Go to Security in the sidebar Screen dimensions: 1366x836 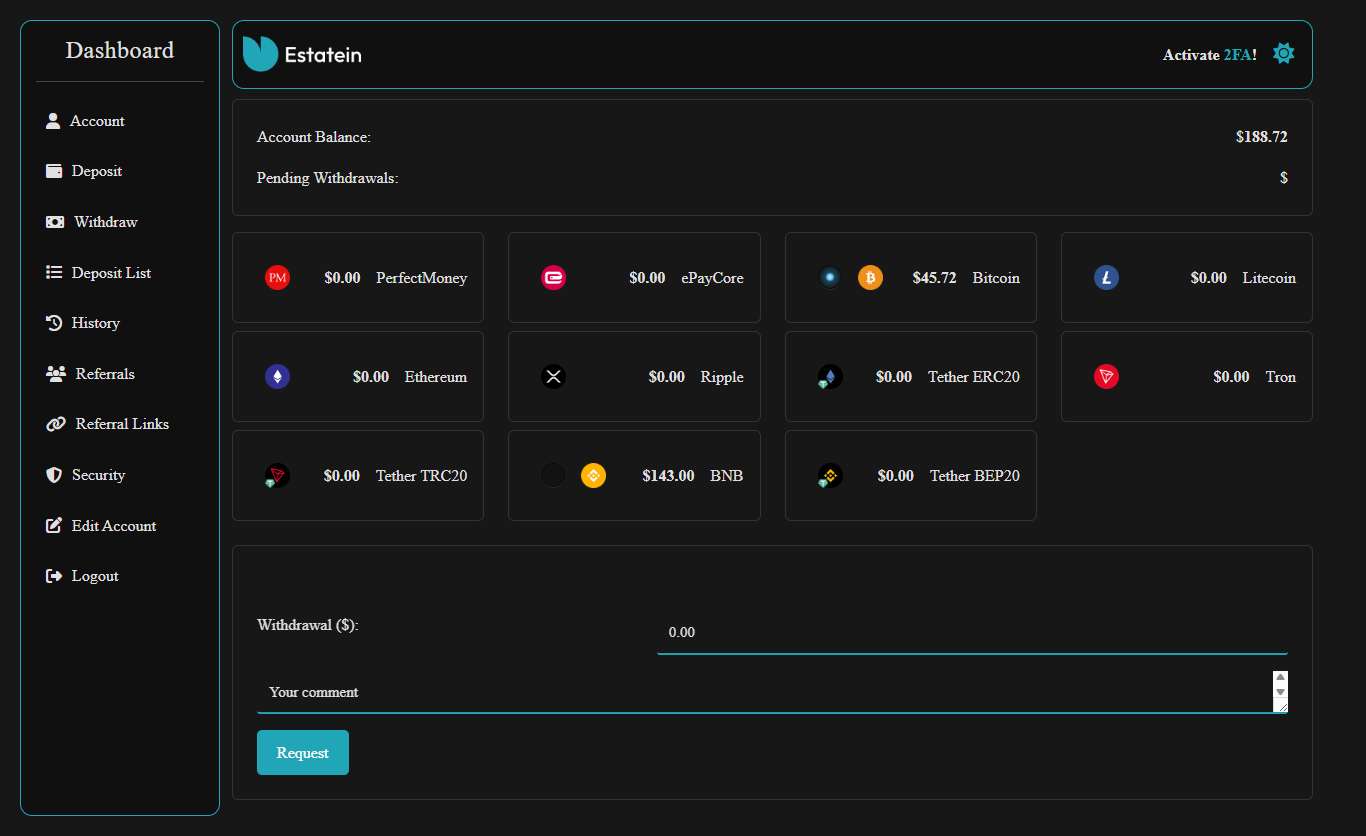pyautogui.click(x=98, y=475)
